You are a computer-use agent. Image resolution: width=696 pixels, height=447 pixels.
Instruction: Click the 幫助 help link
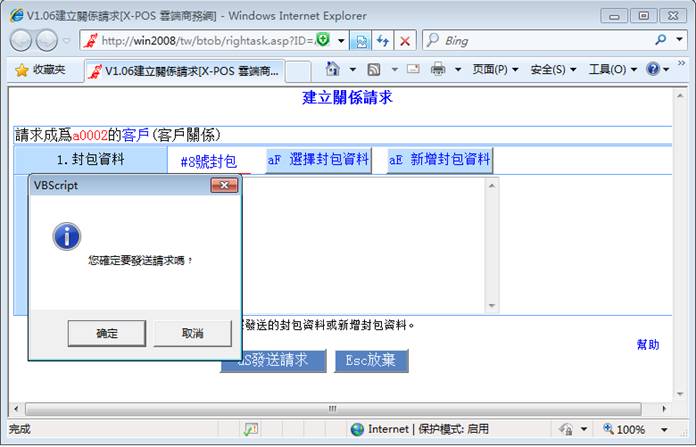[647, 345]
